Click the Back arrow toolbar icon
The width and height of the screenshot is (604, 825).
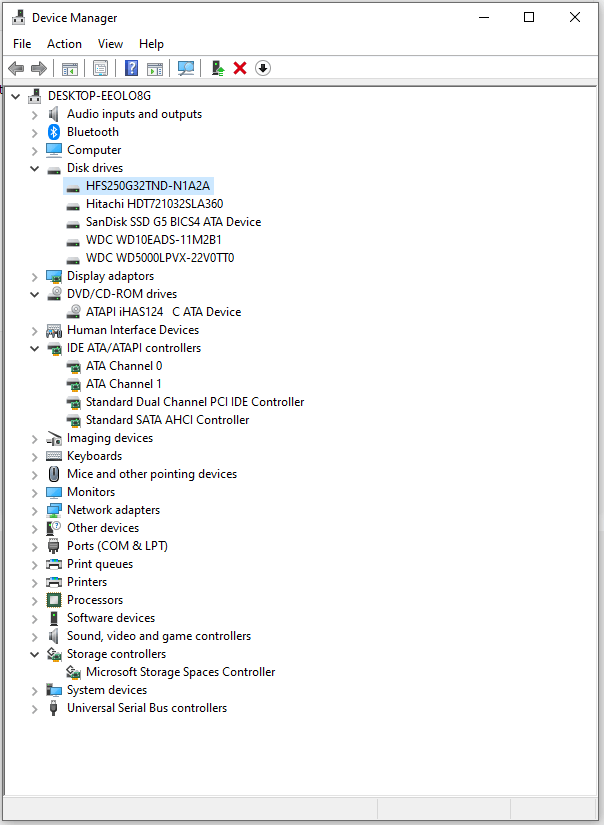coord(16,68)
